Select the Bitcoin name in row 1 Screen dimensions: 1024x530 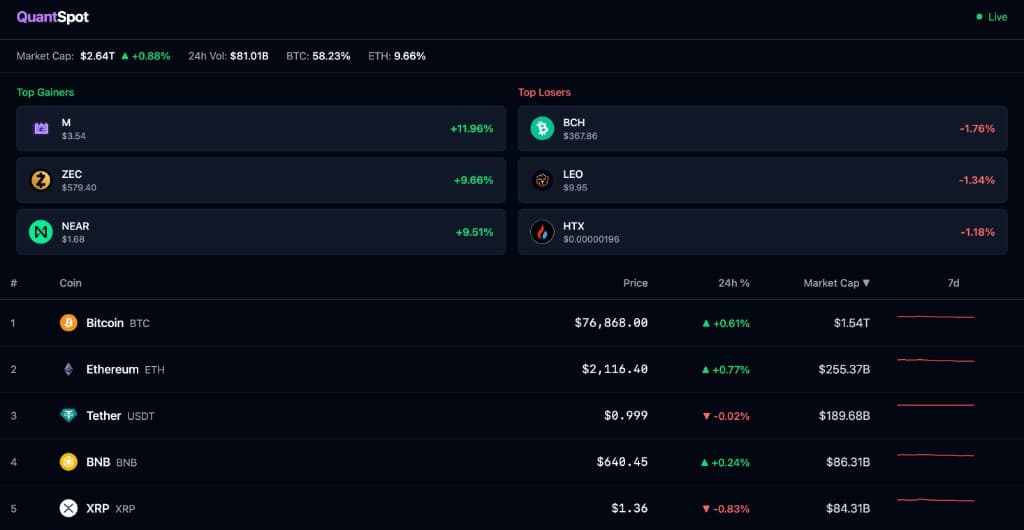point(104,323)
